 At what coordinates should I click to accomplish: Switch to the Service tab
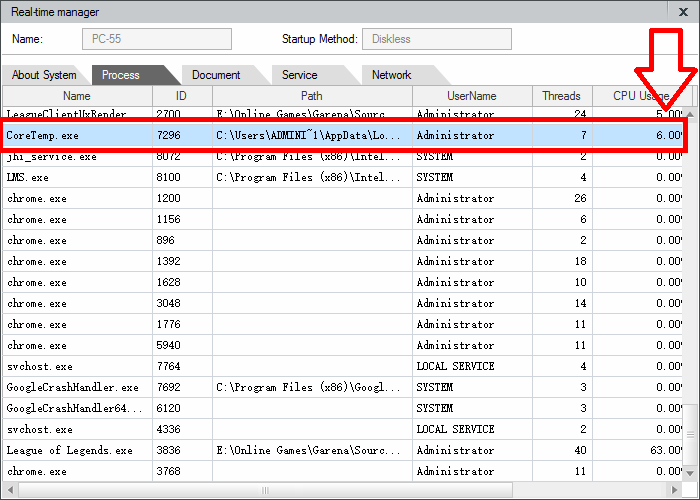[300, 75]
